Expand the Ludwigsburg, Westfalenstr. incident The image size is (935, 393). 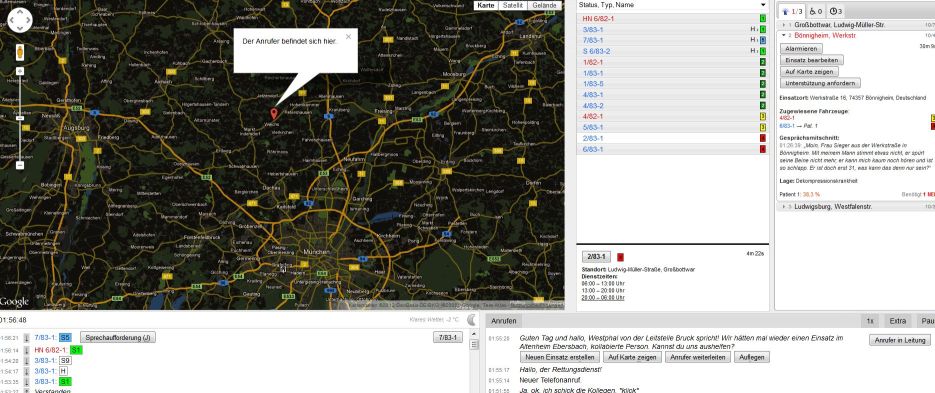pos(855,206)
